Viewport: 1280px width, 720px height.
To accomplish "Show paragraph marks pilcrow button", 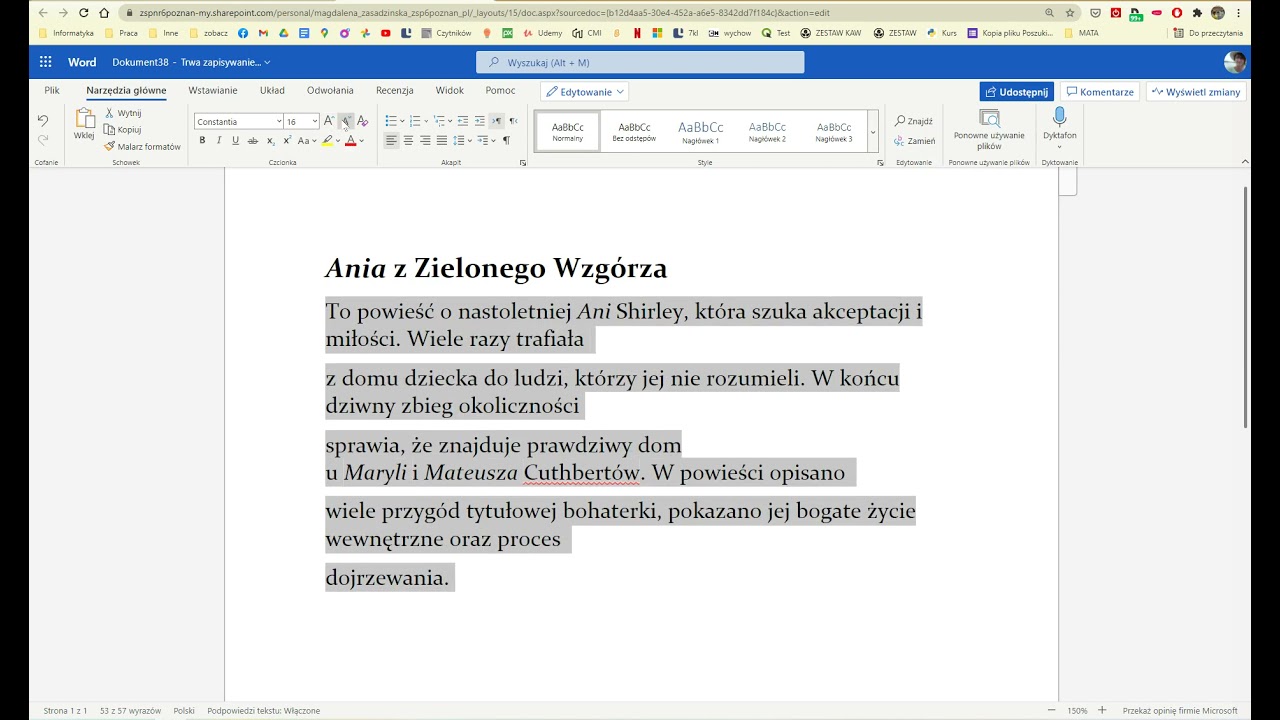I will click(x=506, y=141).
